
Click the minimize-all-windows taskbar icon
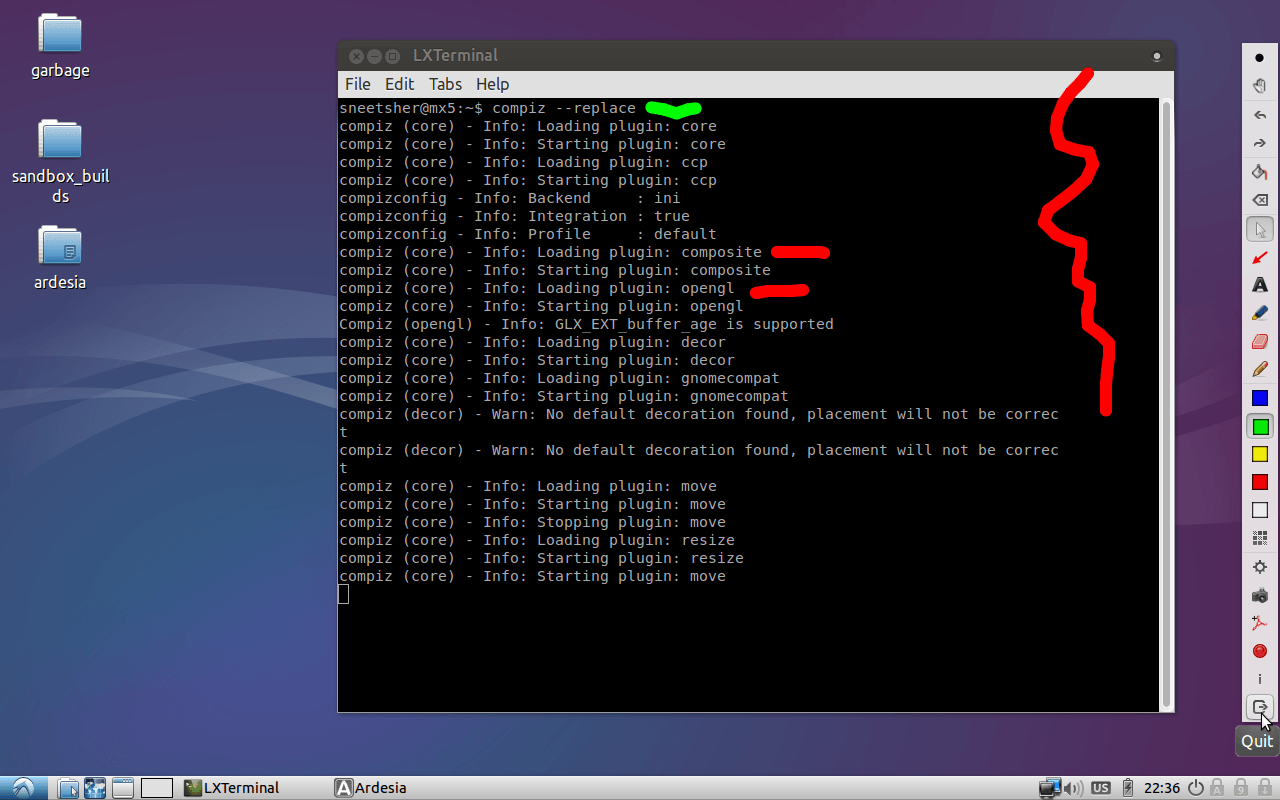[122, 788]
